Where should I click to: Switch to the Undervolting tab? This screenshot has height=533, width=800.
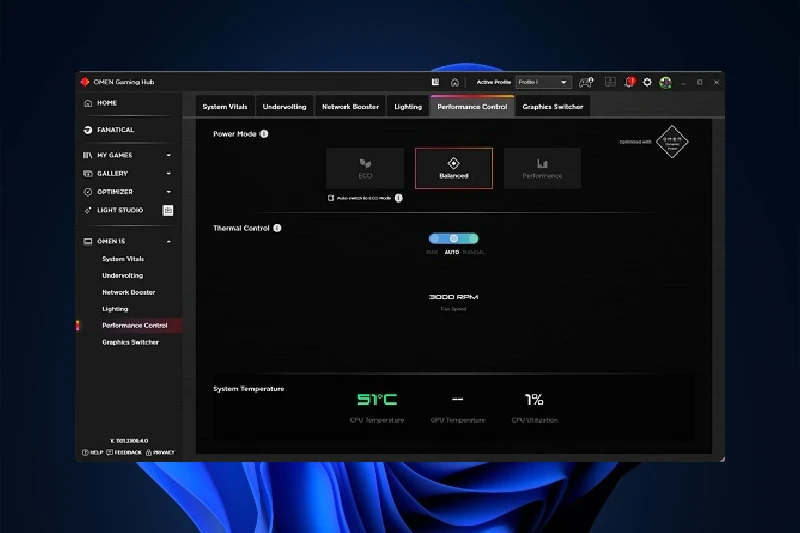tap(284, 106)
